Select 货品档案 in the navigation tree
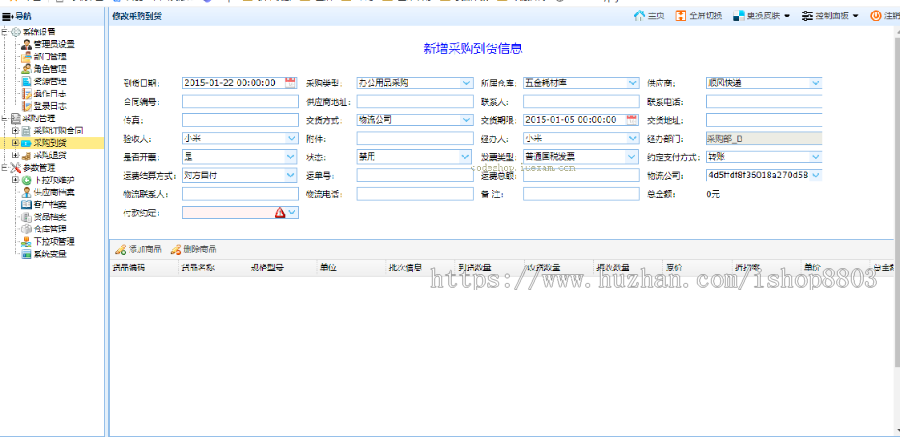 (50, 217)
